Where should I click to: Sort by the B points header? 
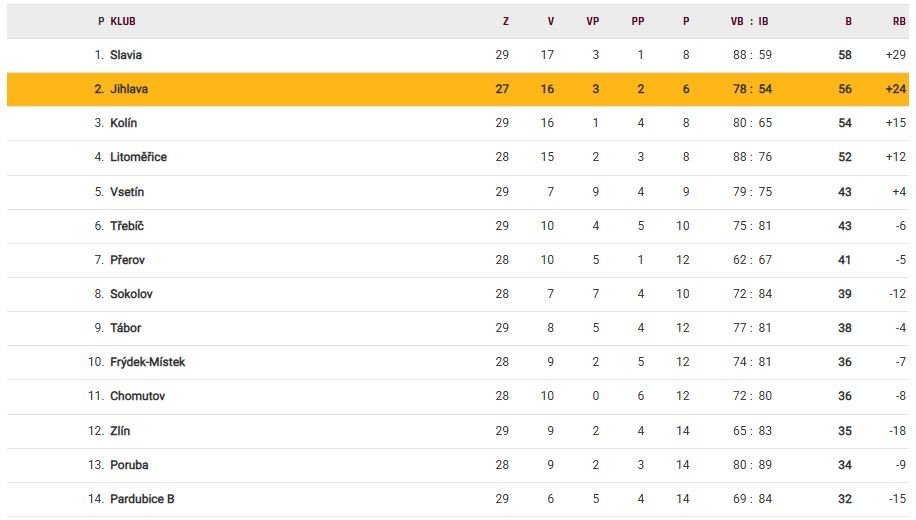[x=848, y=21]
